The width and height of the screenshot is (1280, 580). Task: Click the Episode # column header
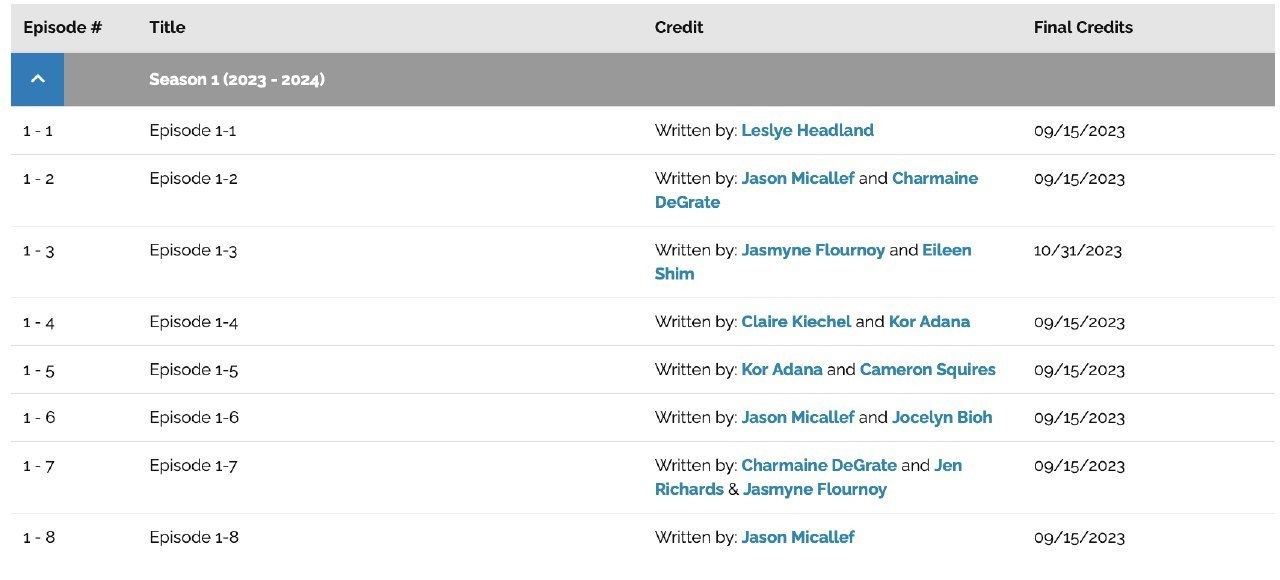pos(62,28)
